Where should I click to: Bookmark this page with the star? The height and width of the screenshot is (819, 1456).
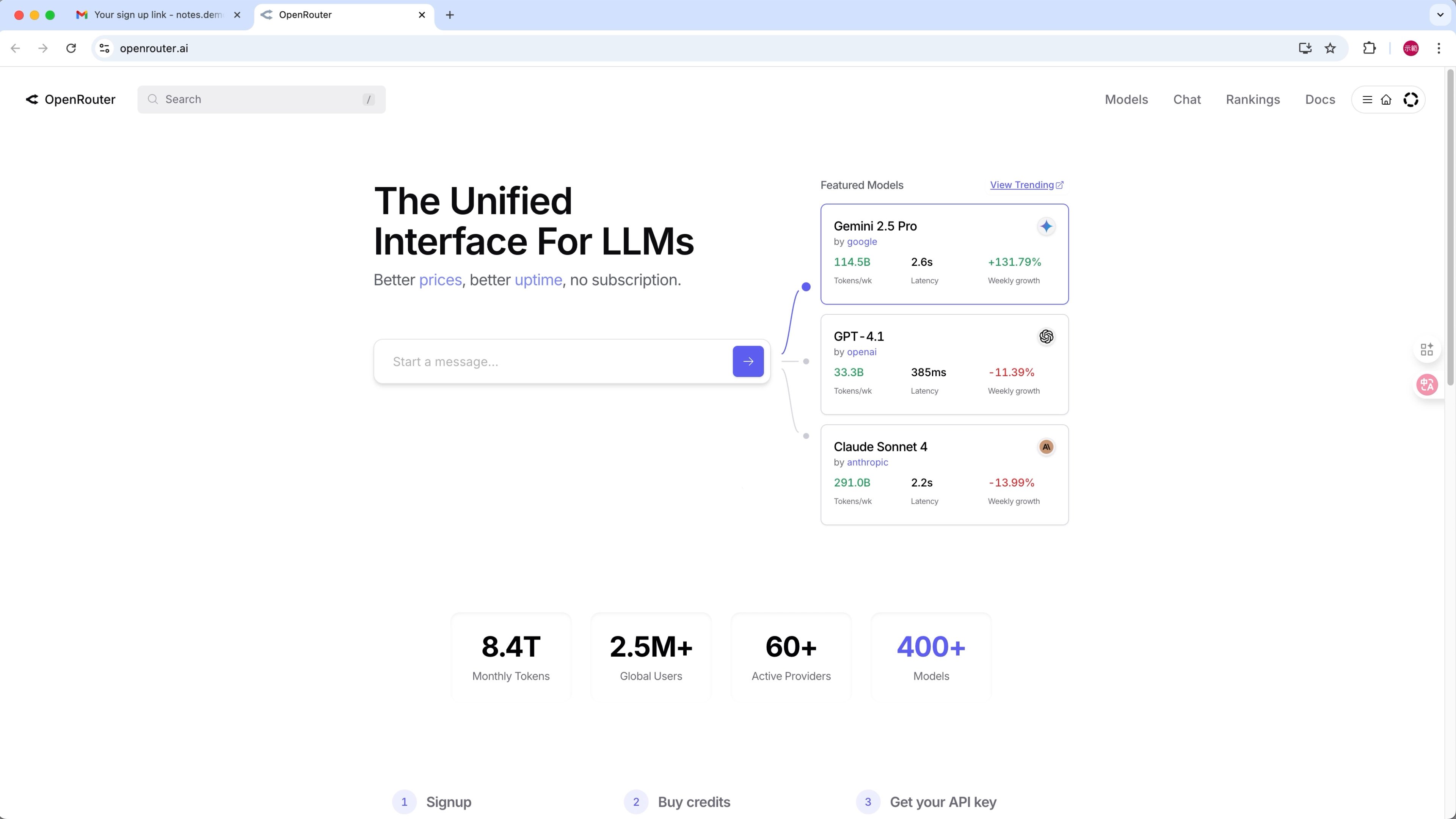click(x=1330, y=48)
